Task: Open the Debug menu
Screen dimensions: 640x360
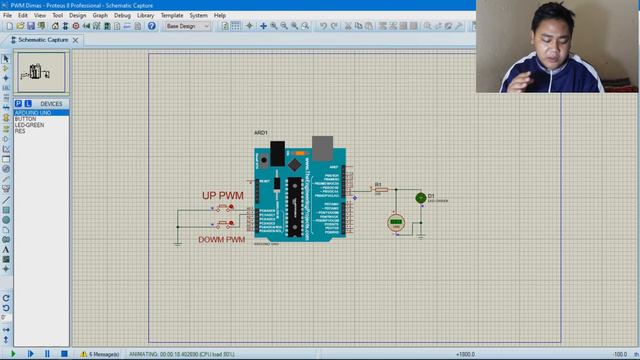Action: pyautogui.click(x=122, y=16)
